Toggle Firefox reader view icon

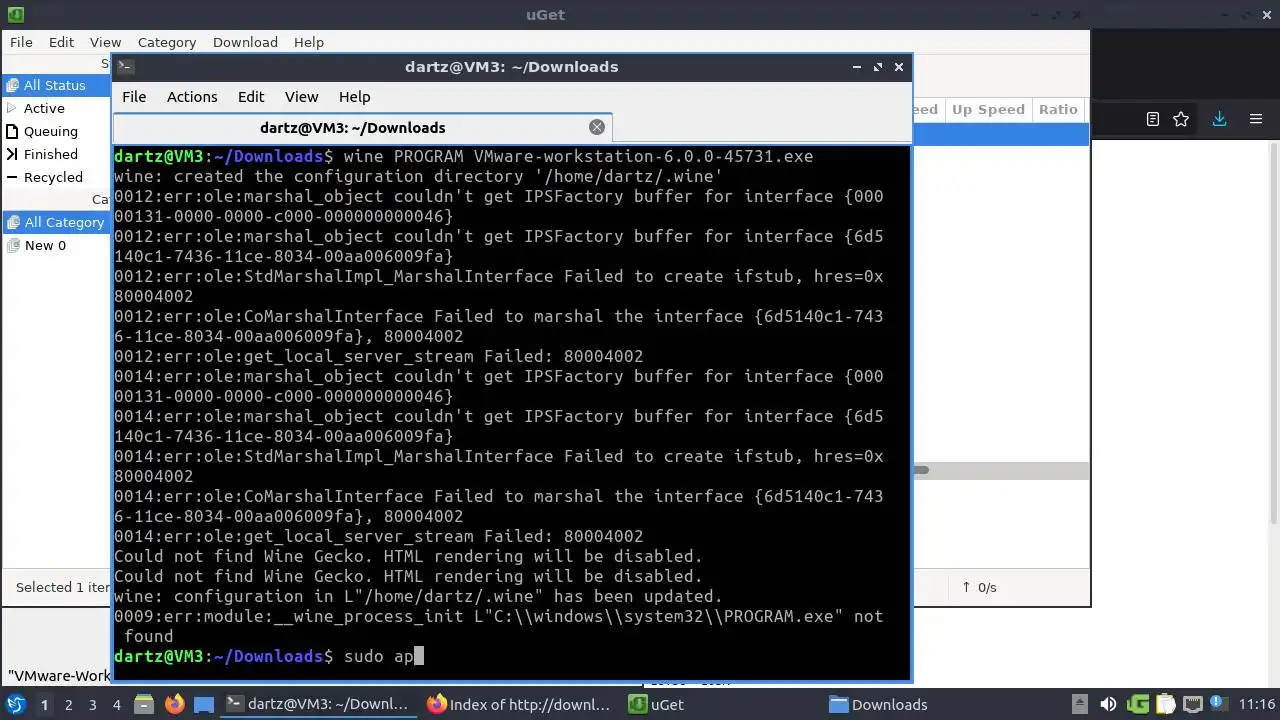(1152, 119)
